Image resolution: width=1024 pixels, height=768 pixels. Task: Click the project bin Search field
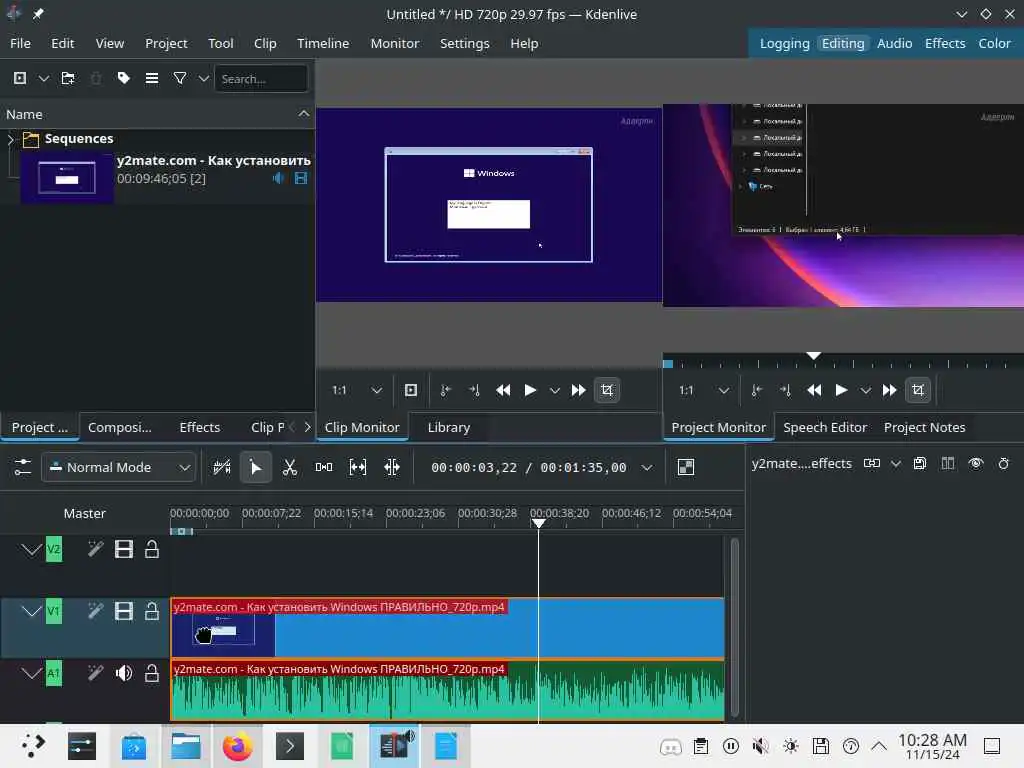pos(261,78)
